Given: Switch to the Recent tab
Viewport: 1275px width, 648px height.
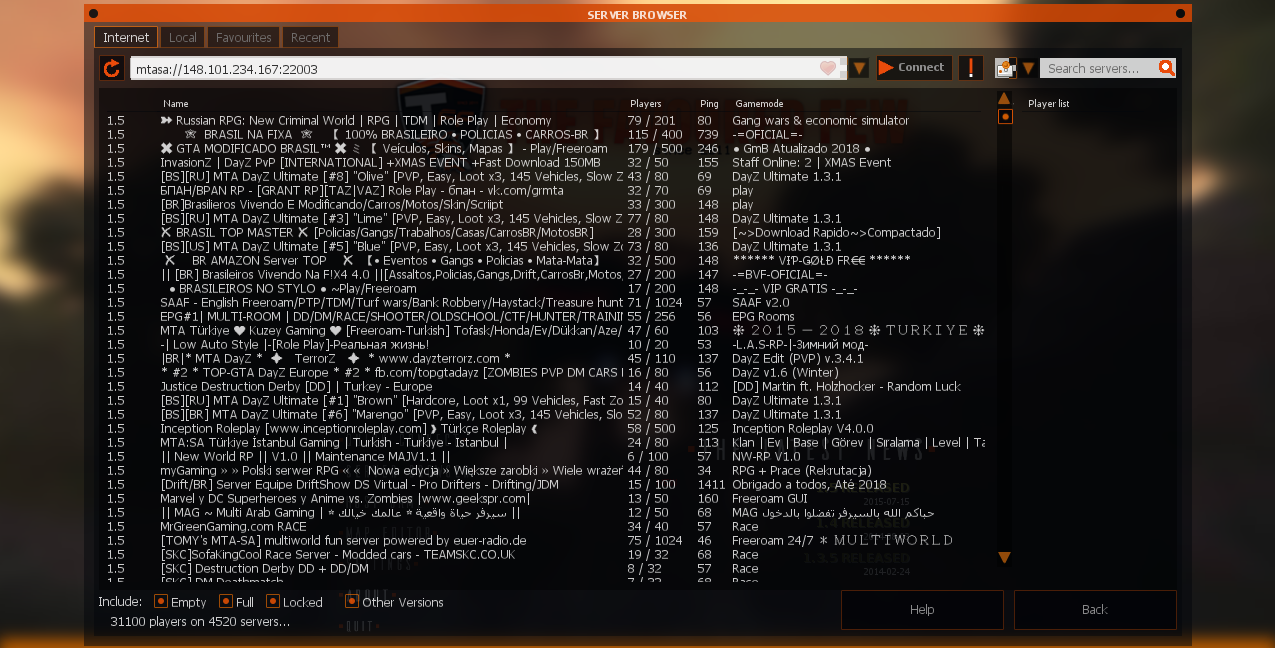Looking at the screenshot, I should pos(311,37).
